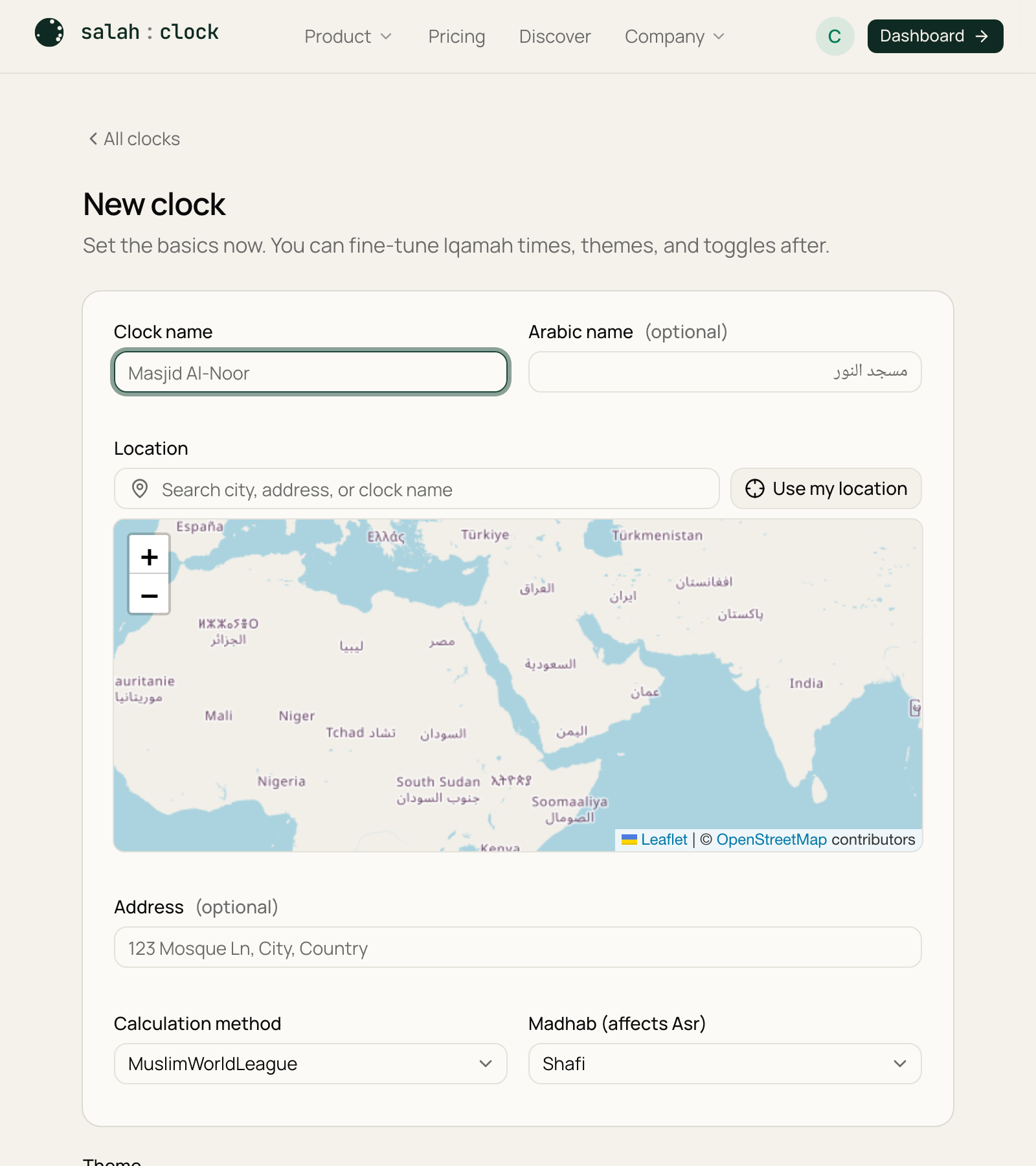This screenshot has width=1036, height=1166.
Task: Go to Pricing page
Action: pos(456,36)
